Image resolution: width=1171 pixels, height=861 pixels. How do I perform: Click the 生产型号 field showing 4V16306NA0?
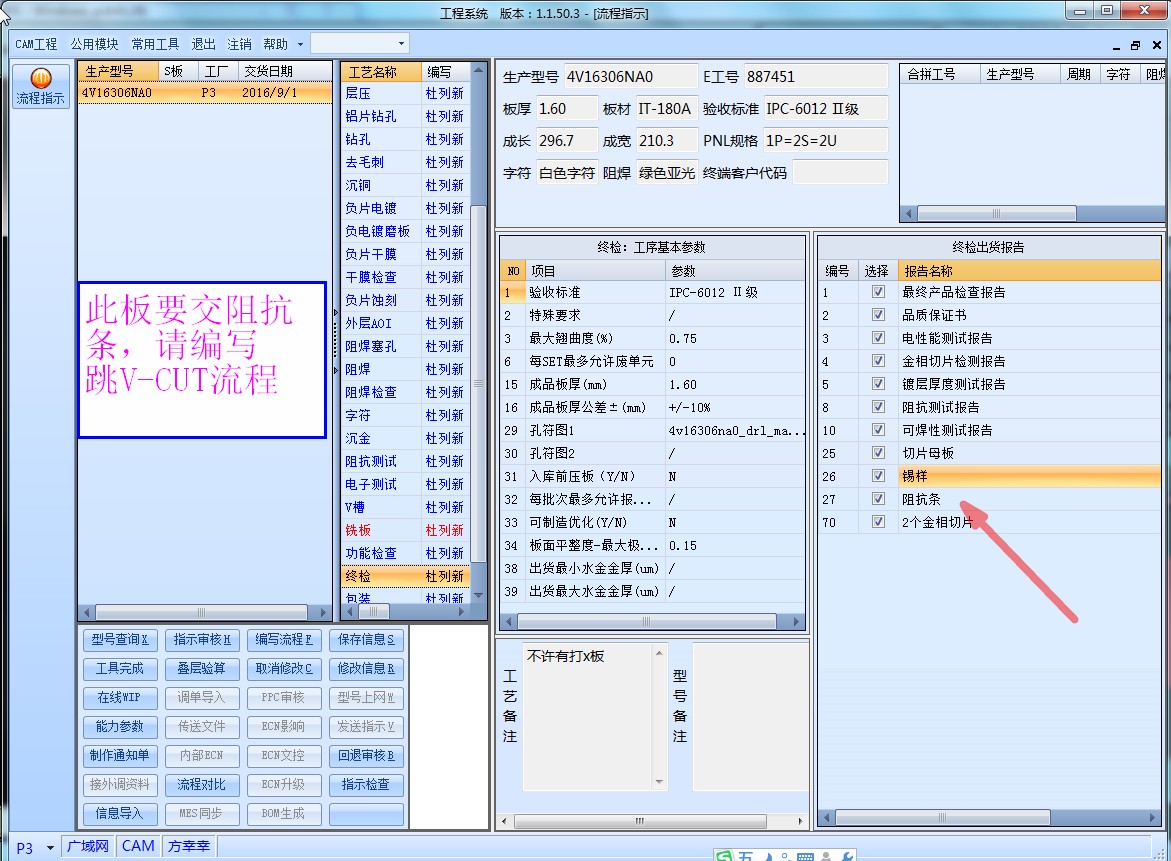[631, 77]
